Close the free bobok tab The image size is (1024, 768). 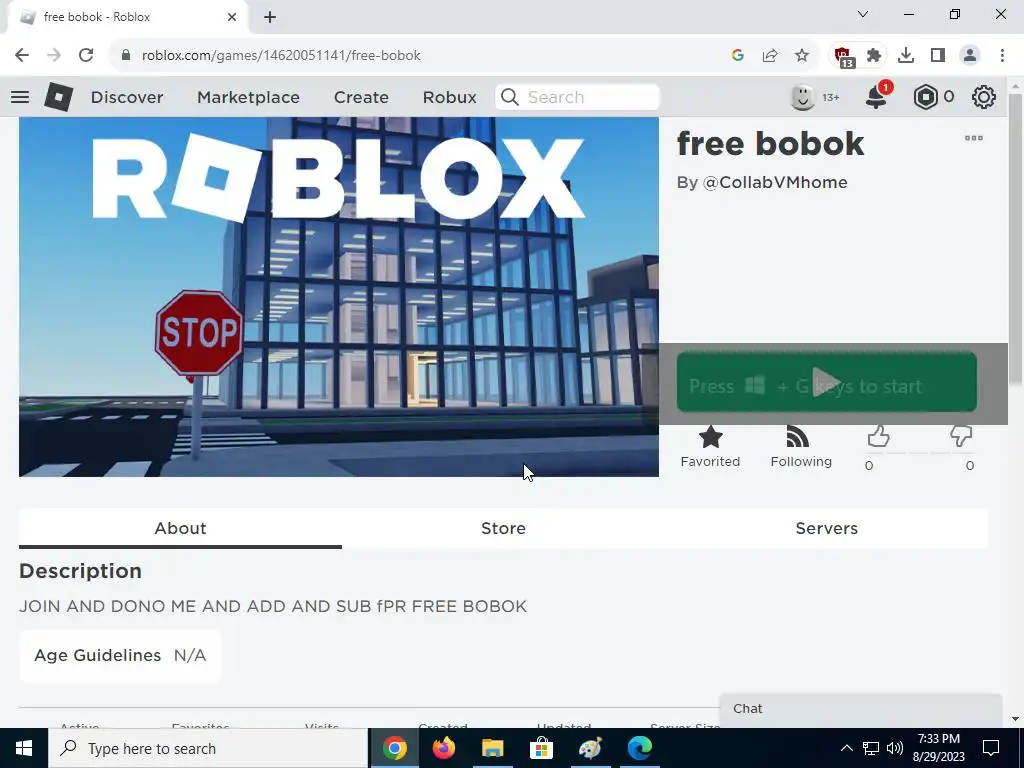coord(232,17)
